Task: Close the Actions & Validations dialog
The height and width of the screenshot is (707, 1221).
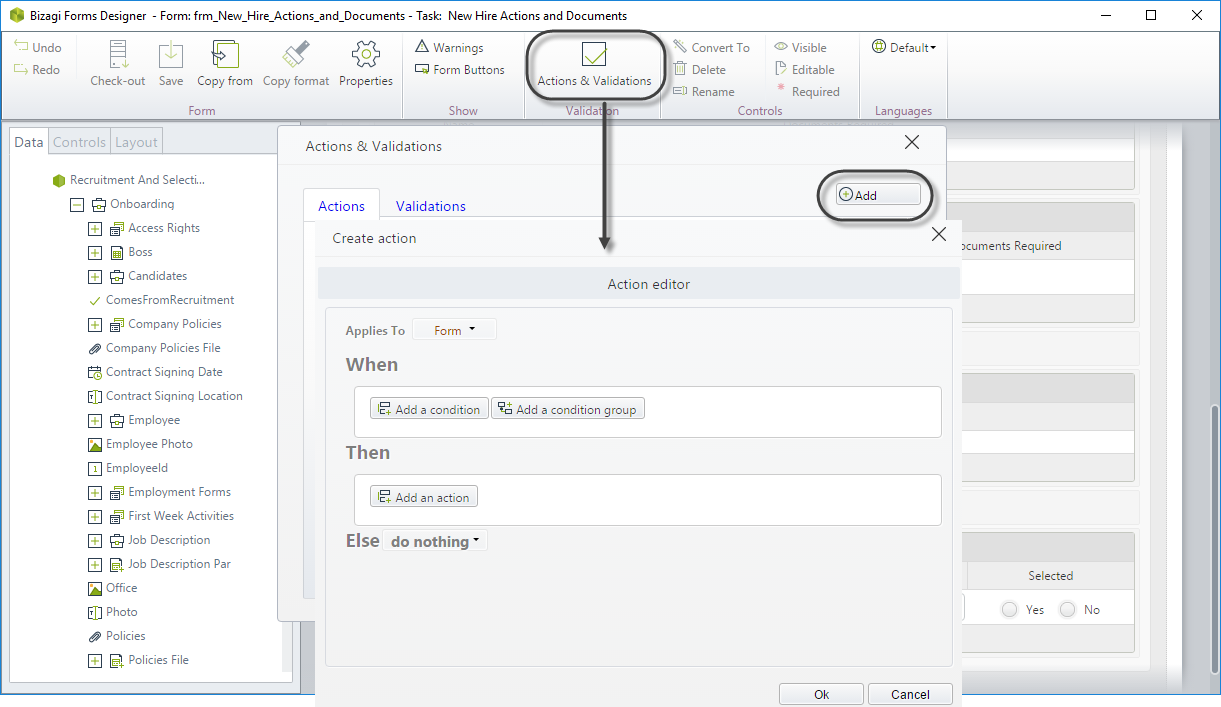Action: 911,142
